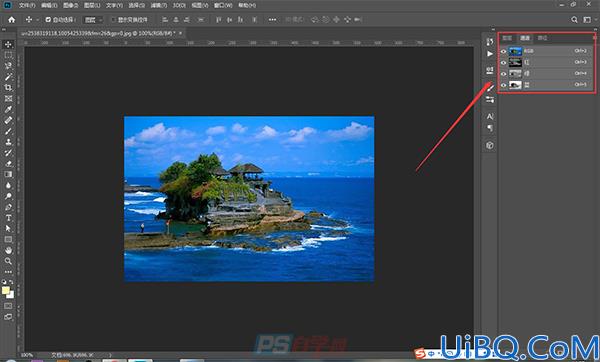
Task: Open the Adjustments sliders panel icon
Action: [x=490, y=100]
